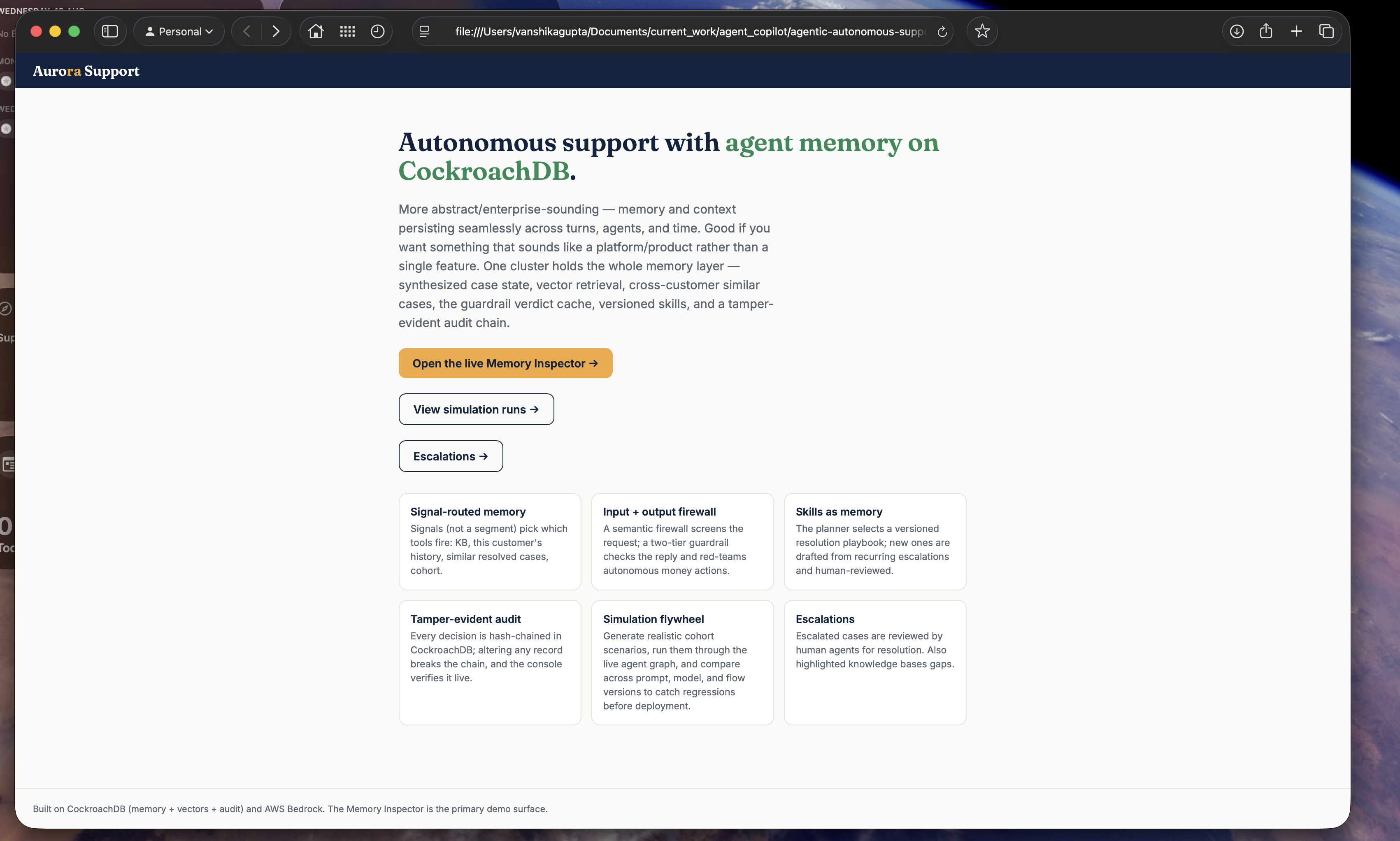Image resolution: width=1400 pixels, height=841 pixels.
Task: Show the tab overview icon
Action: pyautogui.click(x=1326, y=32)
